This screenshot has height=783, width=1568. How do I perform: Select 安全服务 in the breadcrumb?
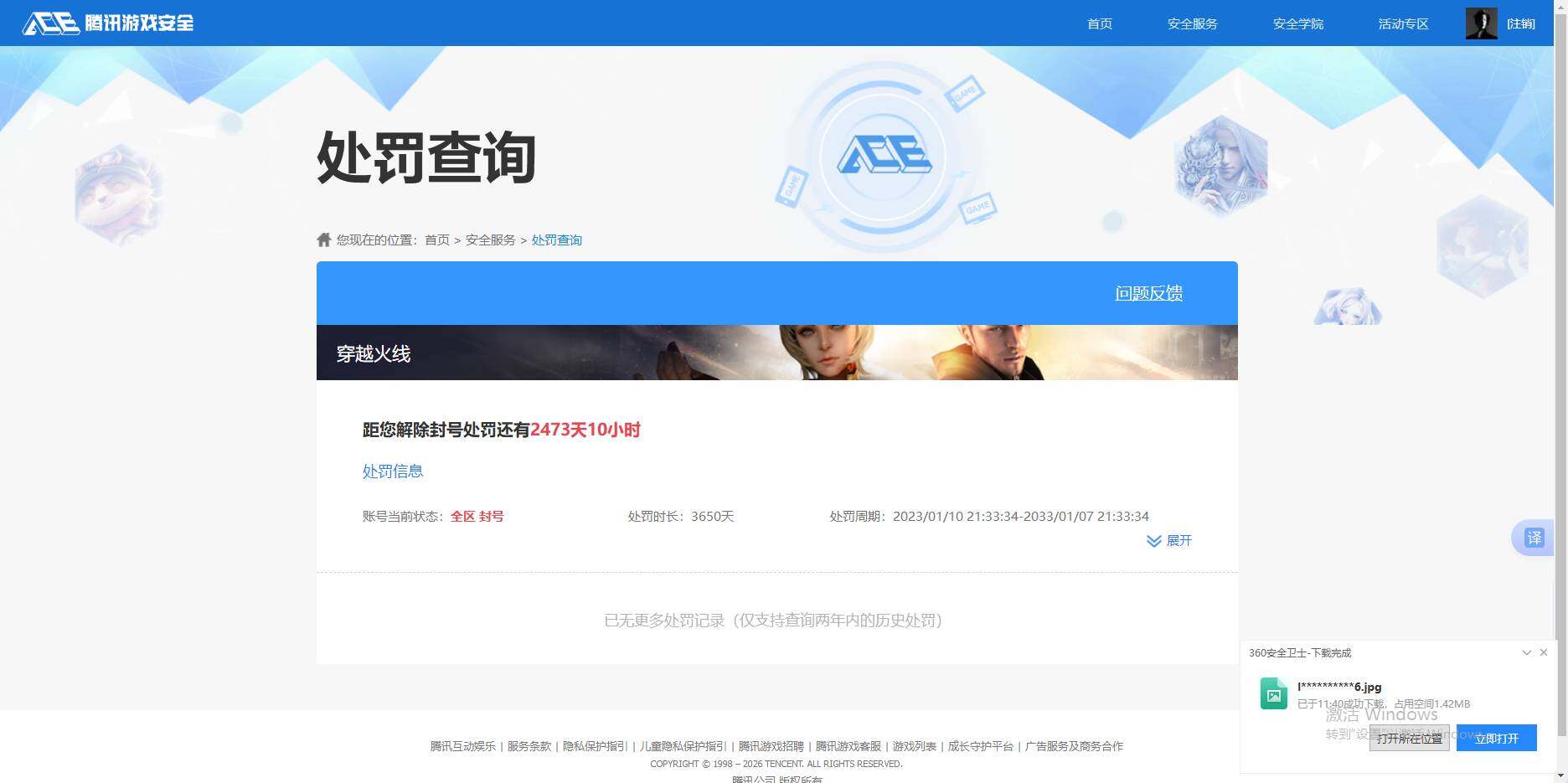(x=489, y=240)
